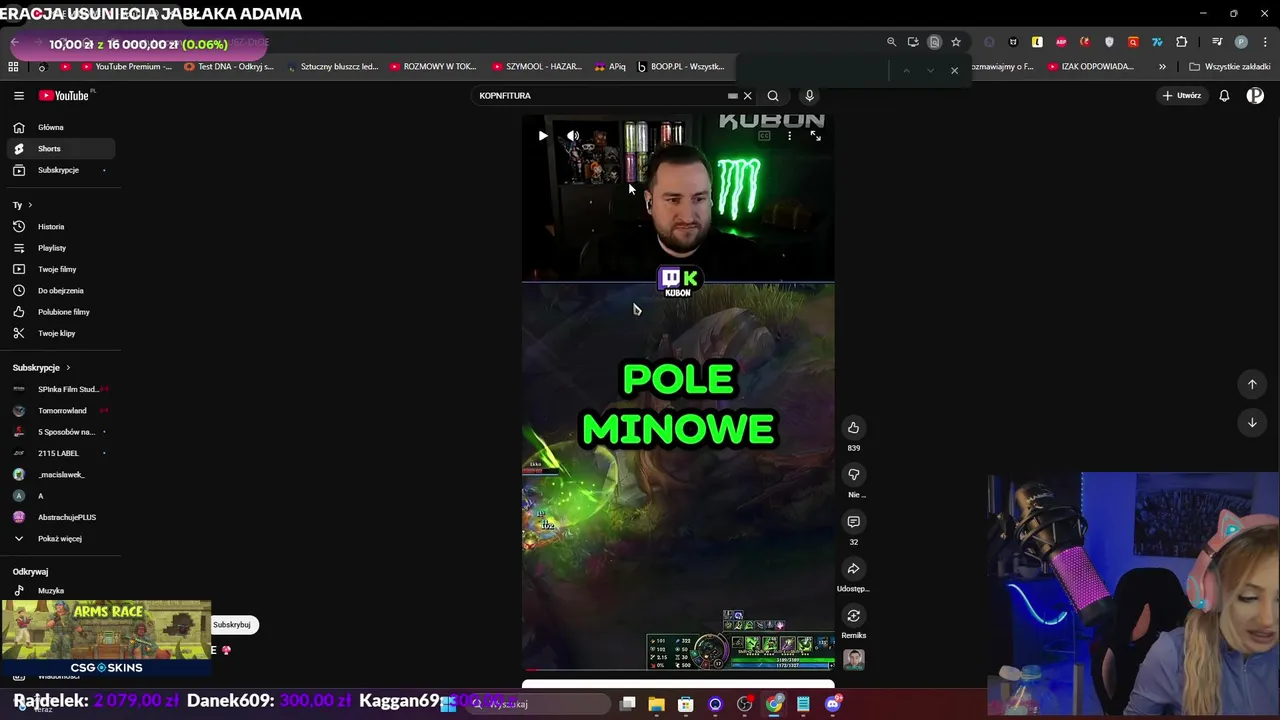The height and width of the screenshot is (720, 1280).
Task: Open Discord from the taskbar
Action: [x=832, y=704]
